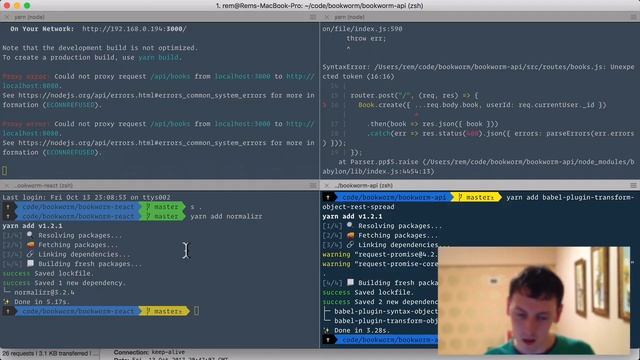Image resolution: width=640 pixels, height=360 pixels.
Task: Open the http://192.168.0.194:3000/ network URL
Action: tap(134, 29)
